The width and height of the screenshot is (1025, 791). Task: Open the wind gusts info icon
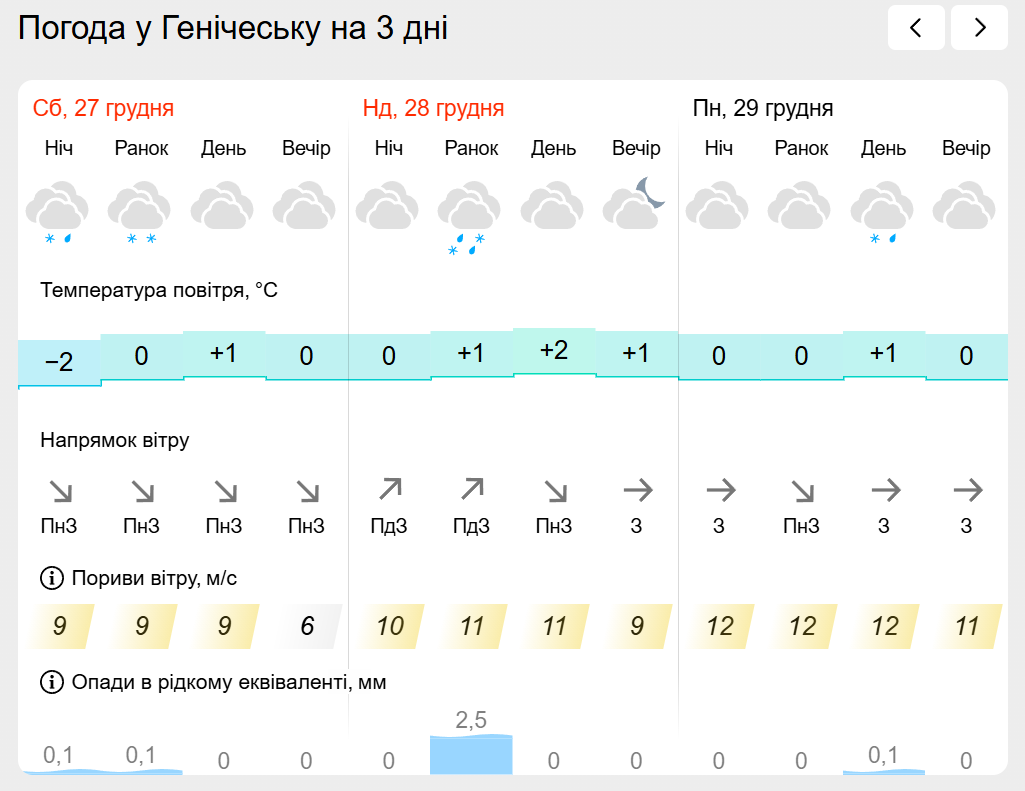pyautogui.click(x=51, y=578)
